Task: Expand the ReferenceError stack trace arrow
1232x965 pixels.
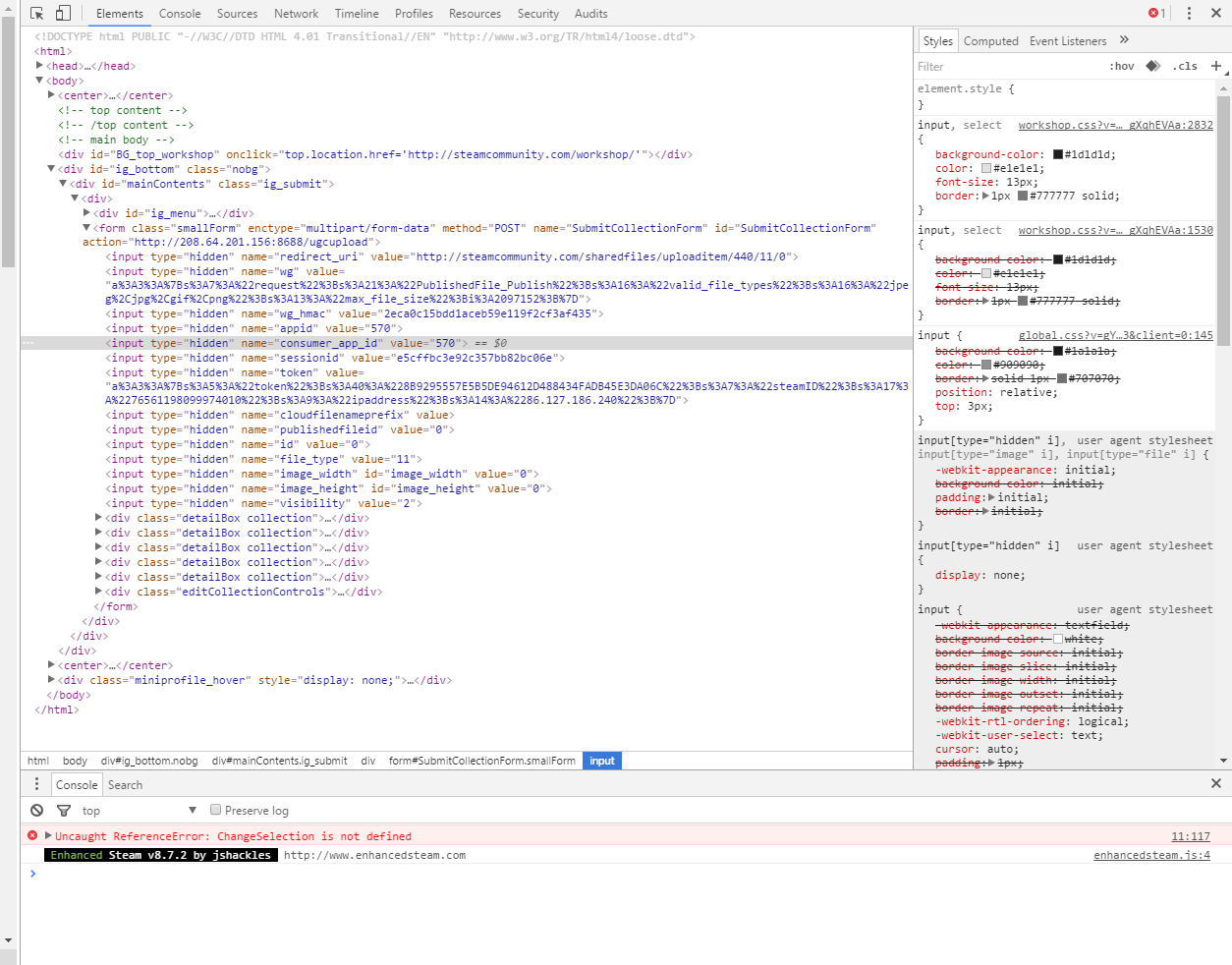Action: 48,835
